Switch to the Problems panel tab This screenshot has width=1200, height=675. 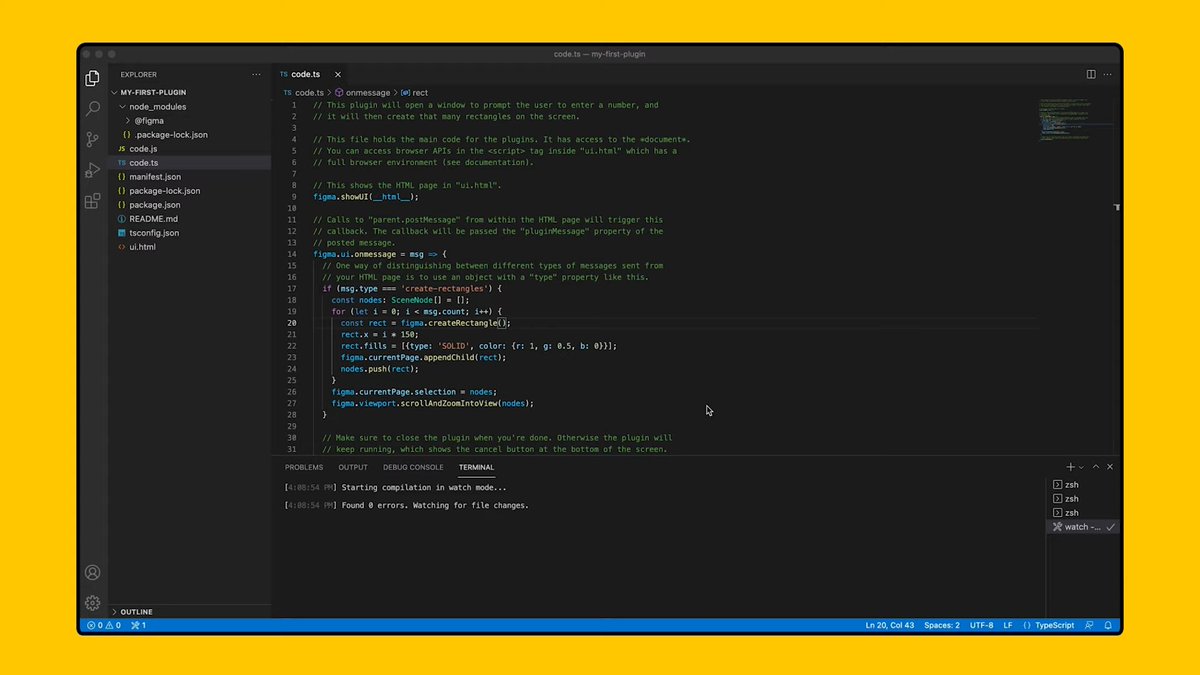304,467
